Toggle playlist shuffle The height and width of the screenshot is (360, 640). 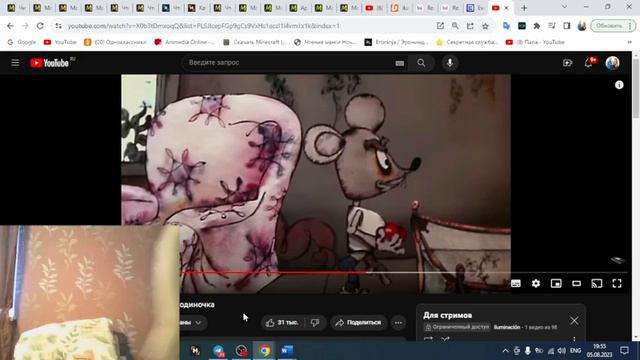click(445, 339)
